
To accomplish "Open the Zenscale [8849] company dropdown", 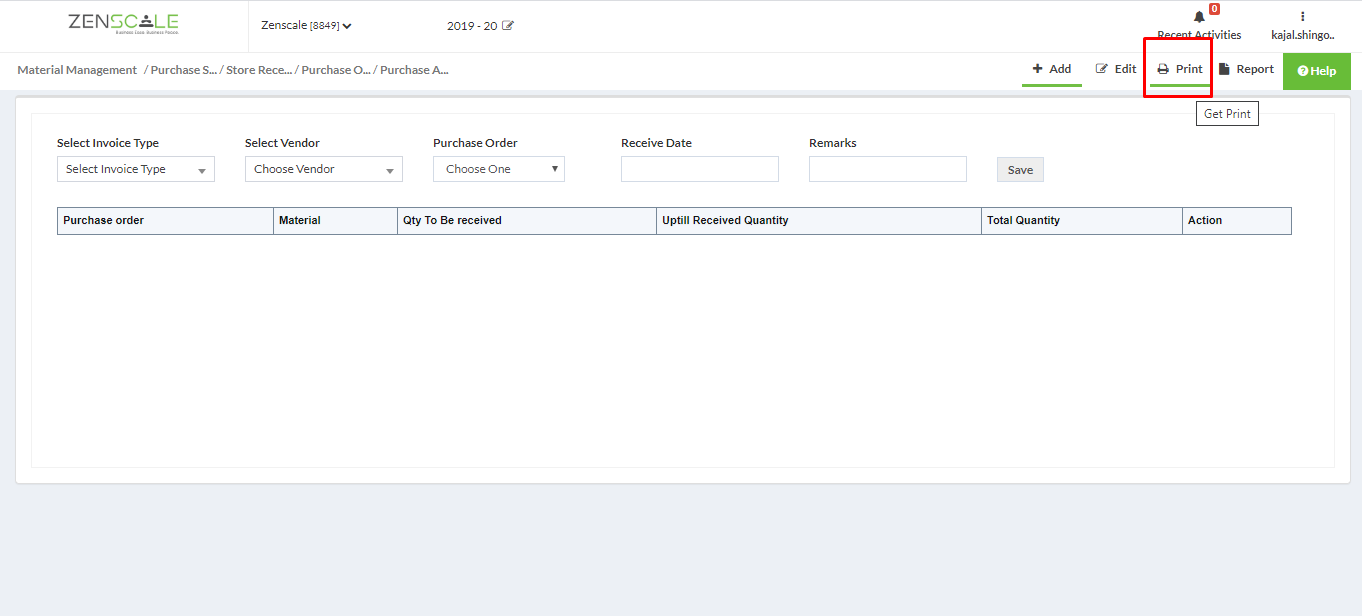I will tap(306, 26).
